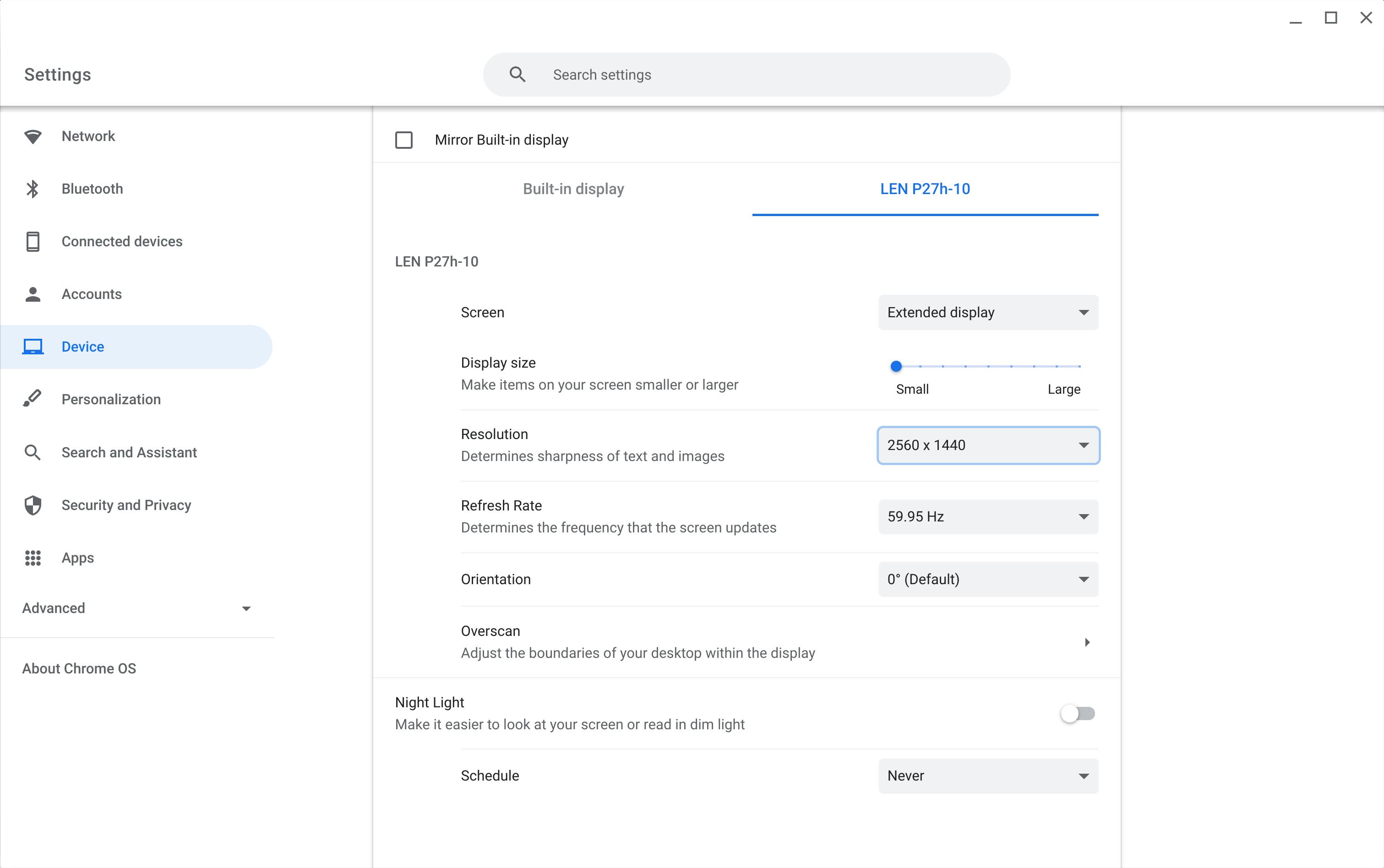Select the LEN P27h-10 tab
Viewport: 1384px width, 868px height.
(925, 190)
